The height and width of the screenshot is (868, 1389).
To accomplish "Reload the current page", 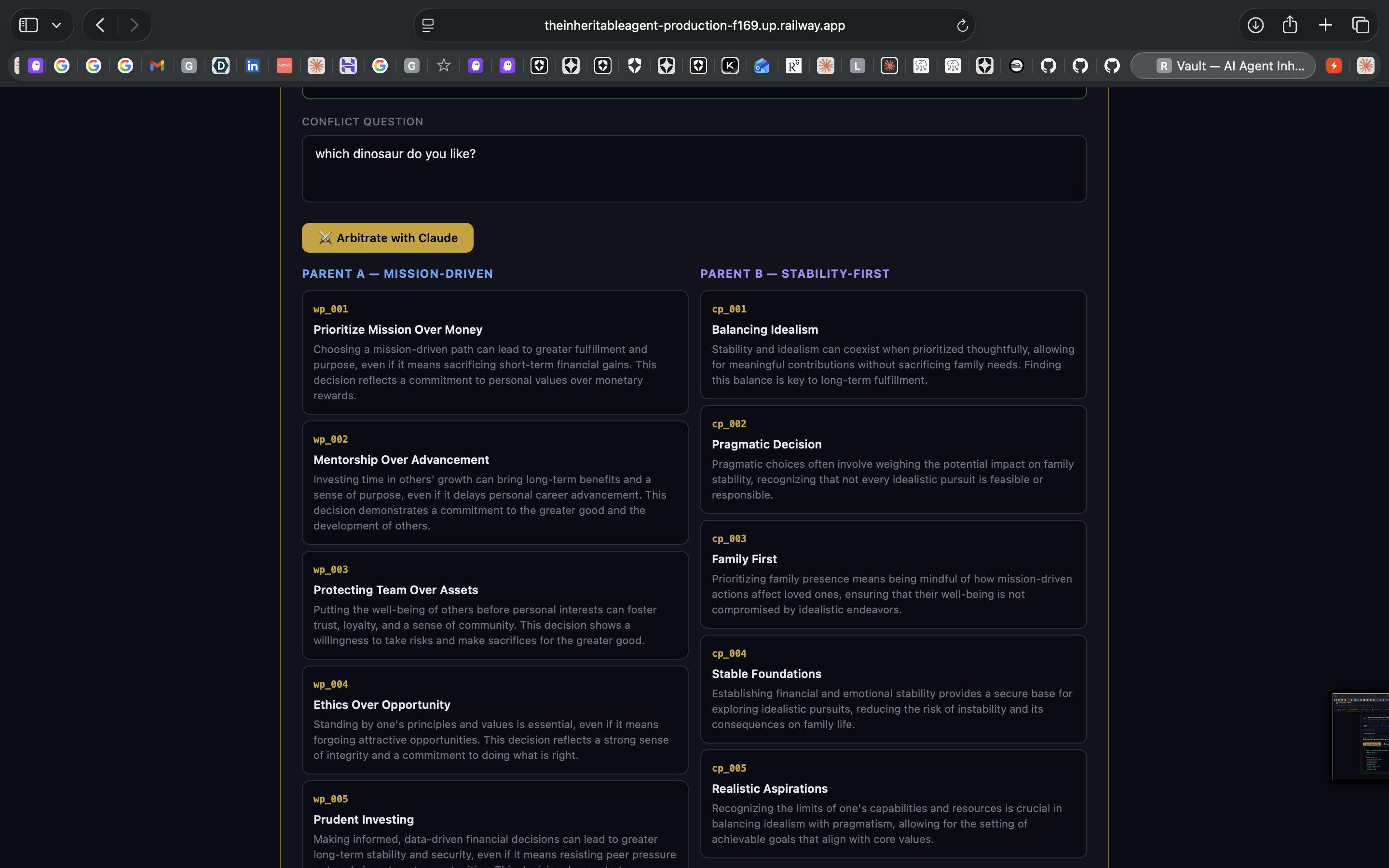I will (x=962, y=25).
